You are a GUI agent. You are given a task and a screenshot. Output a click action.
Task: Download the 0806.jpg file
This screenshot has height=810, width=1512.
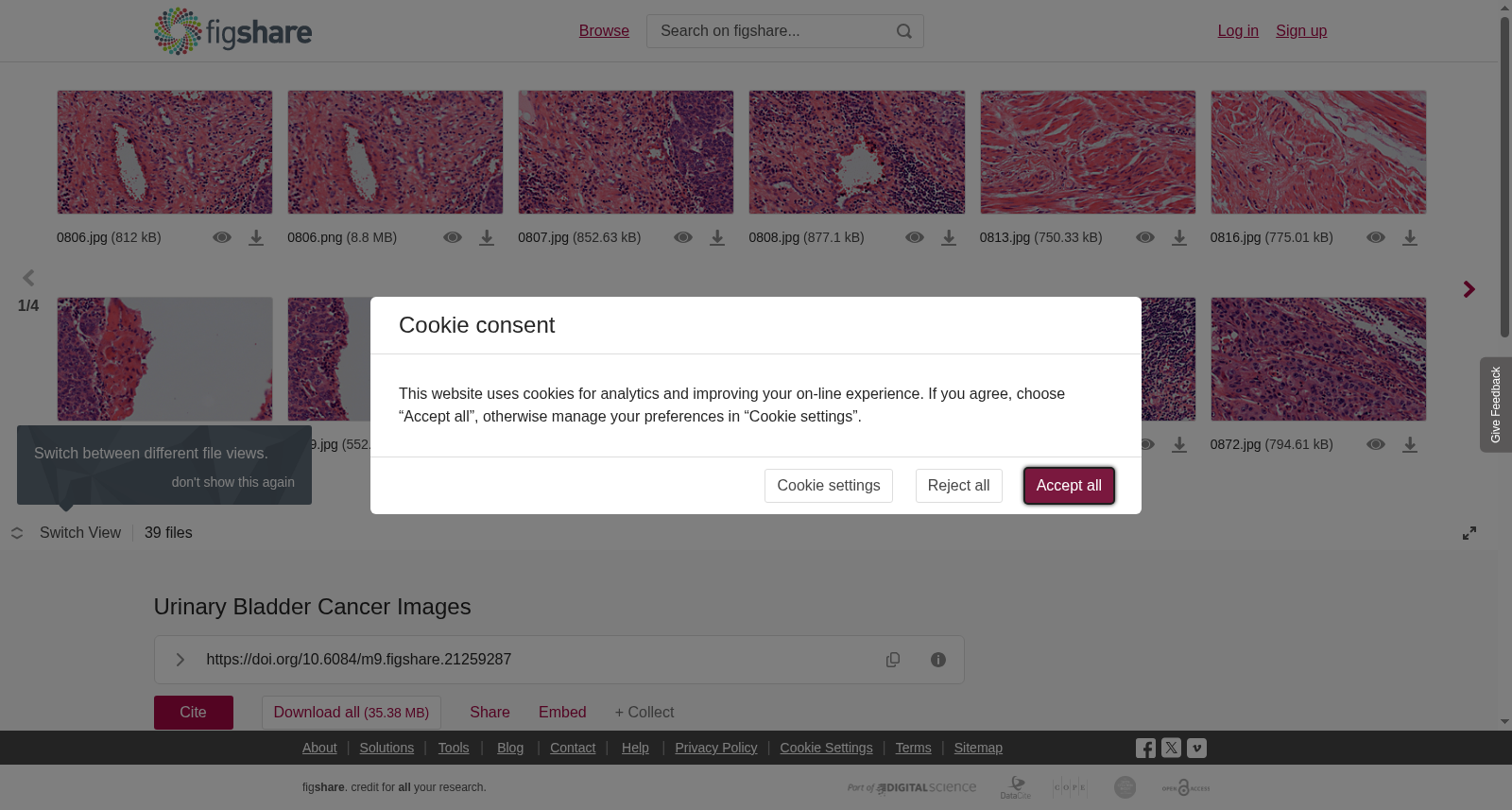256,238
